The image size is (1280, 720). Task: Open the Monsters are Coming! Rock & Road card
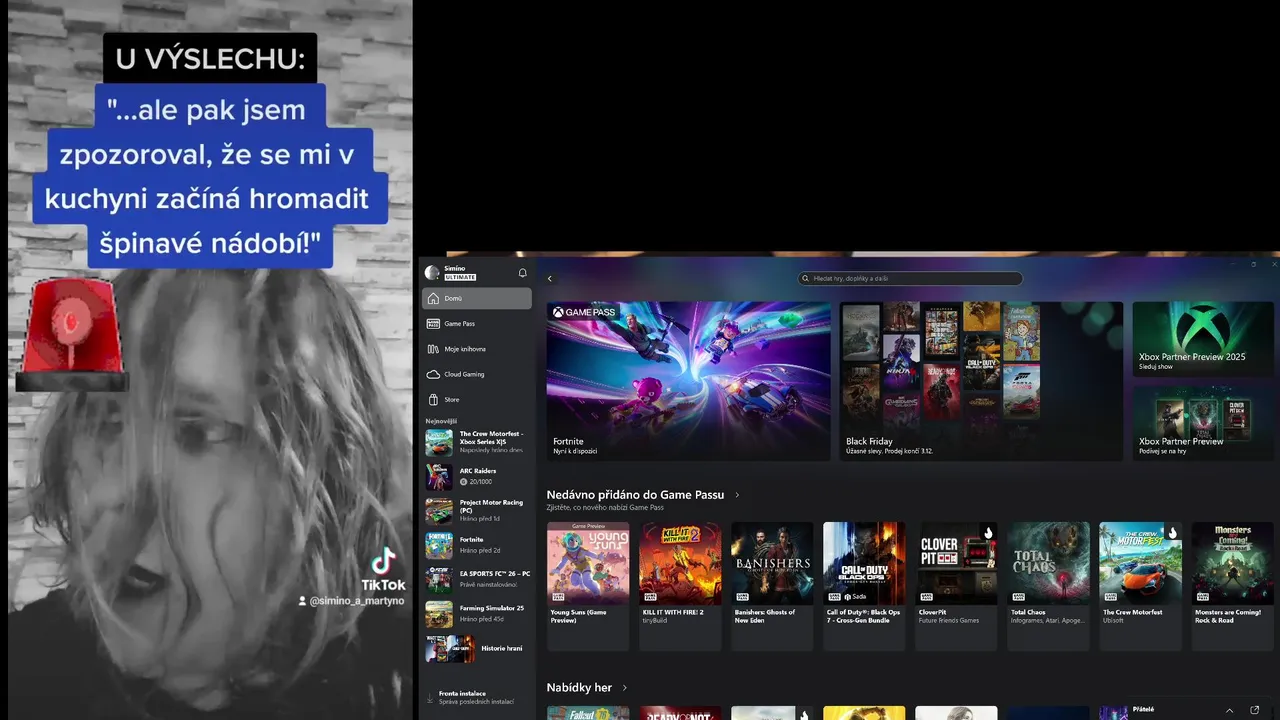(1232, 586)
